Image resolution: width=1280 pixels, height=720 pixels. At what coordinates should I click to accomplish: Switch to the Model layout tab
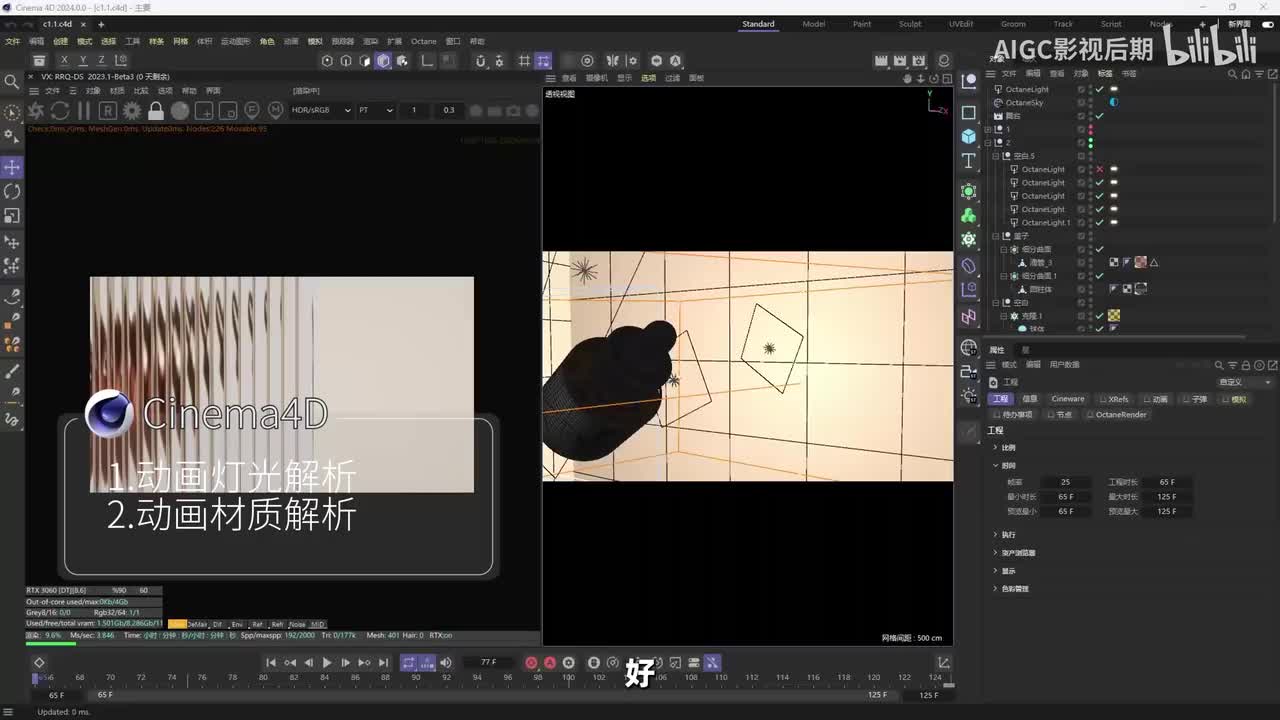[x=814, y=24]
